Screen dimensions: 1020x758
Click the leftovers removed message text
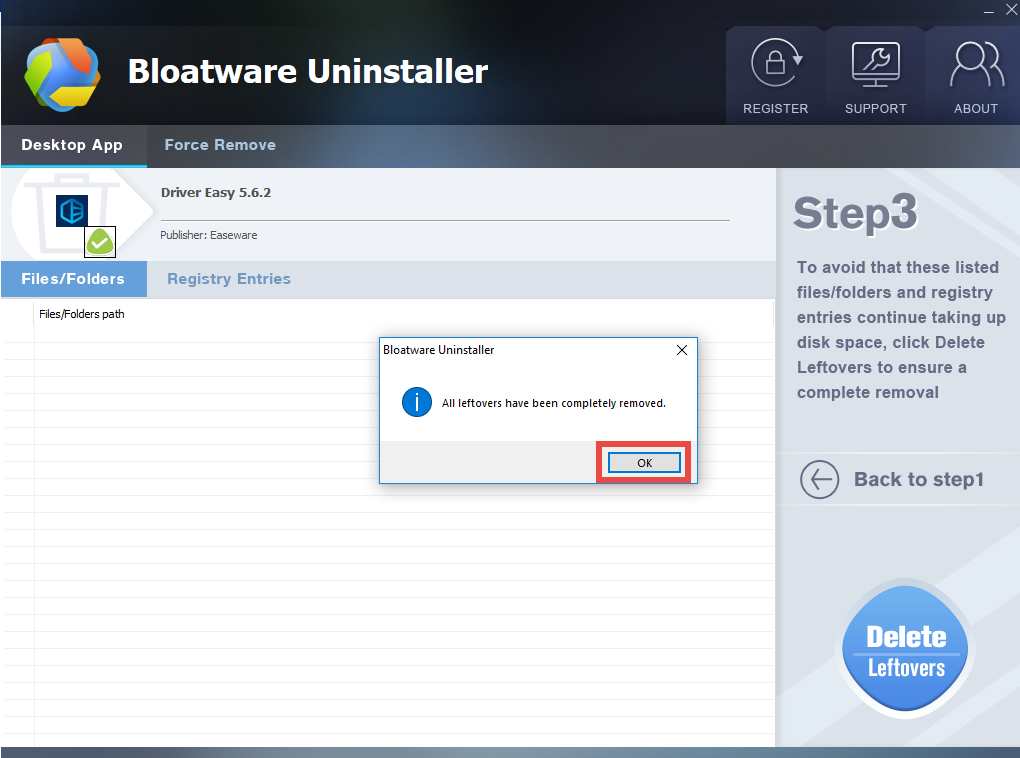coord(554,403)
